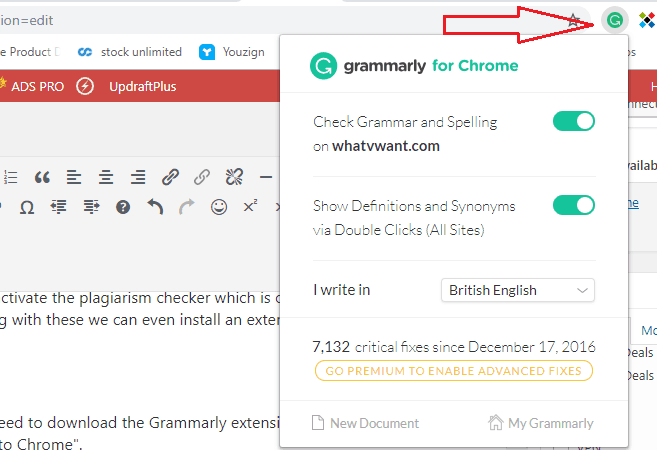
Task: Click the lightning bolt icon in admin bar
Action: click(85, 86)
